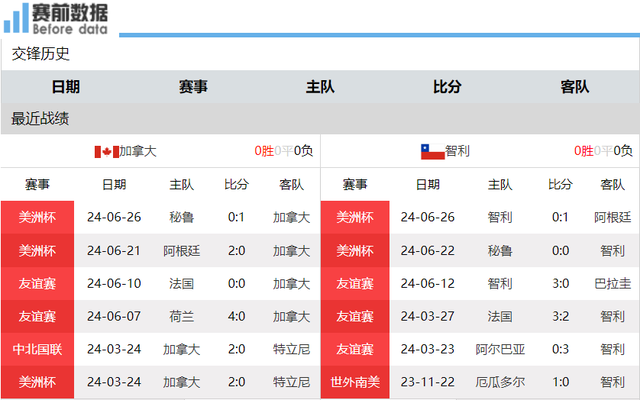Click the date 24-03-23
This screenshot has width=640, height=400.
pyautogui.click(x=427, y=349)
